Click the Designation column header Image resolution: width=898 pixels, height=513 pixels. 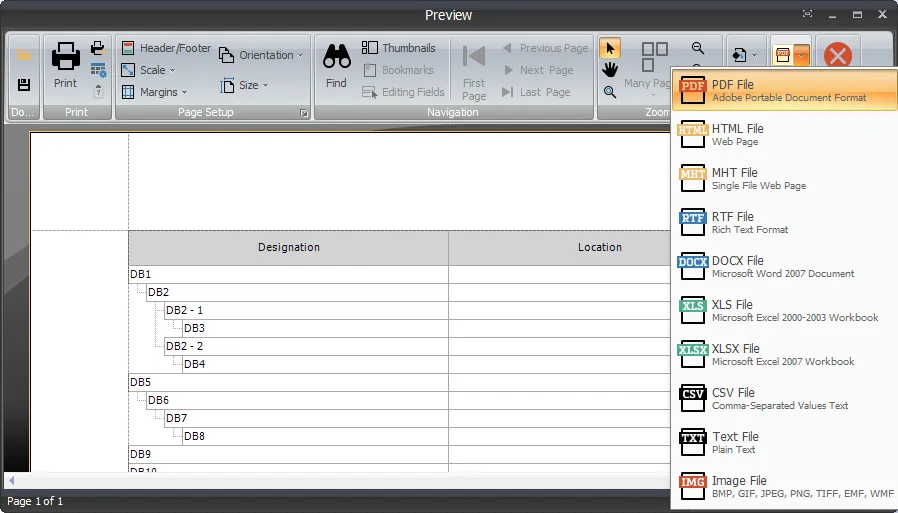tap(289, 247)
